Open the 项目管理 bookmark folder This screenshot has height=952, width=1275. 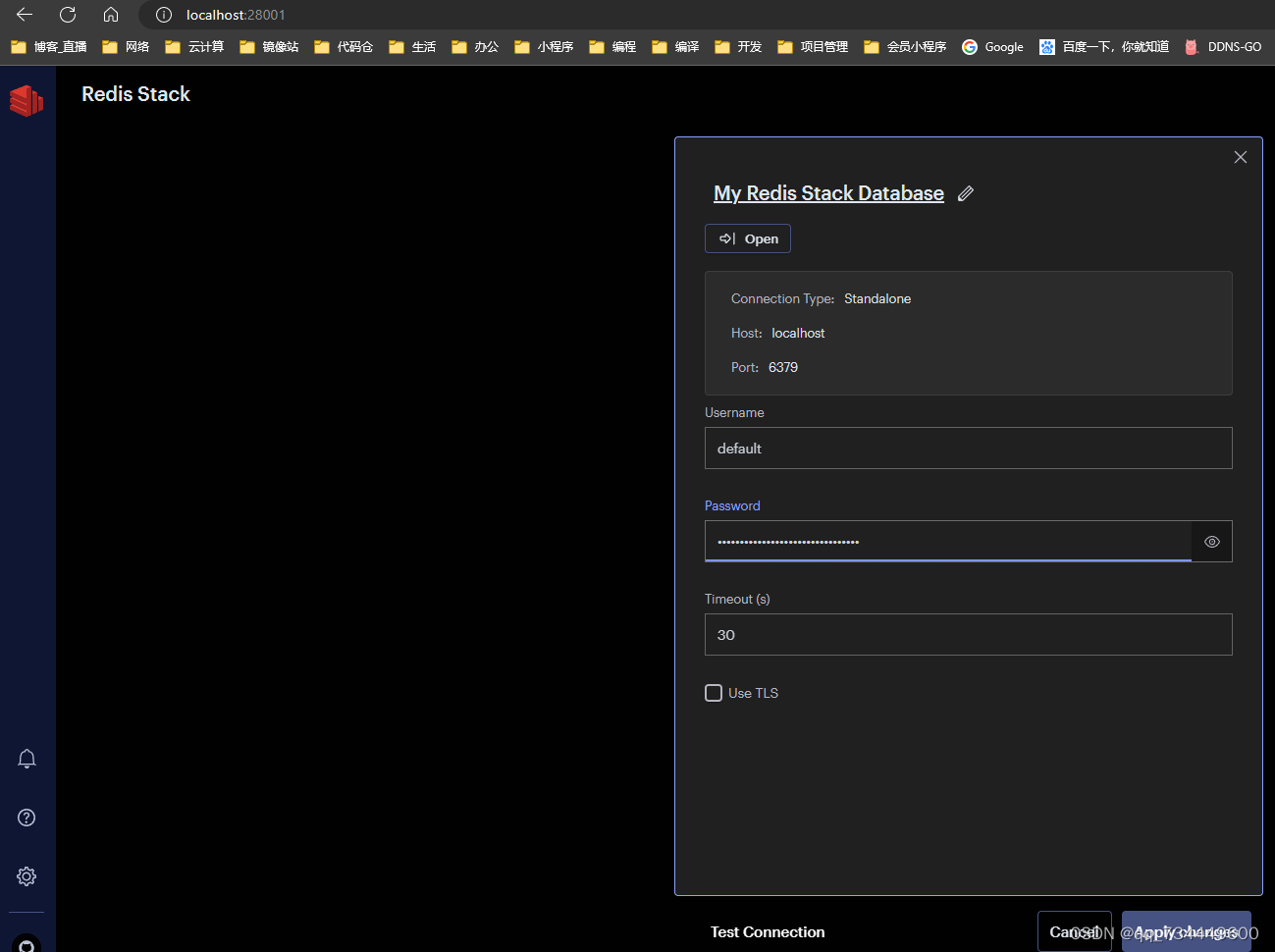click(x=814, y=47)
